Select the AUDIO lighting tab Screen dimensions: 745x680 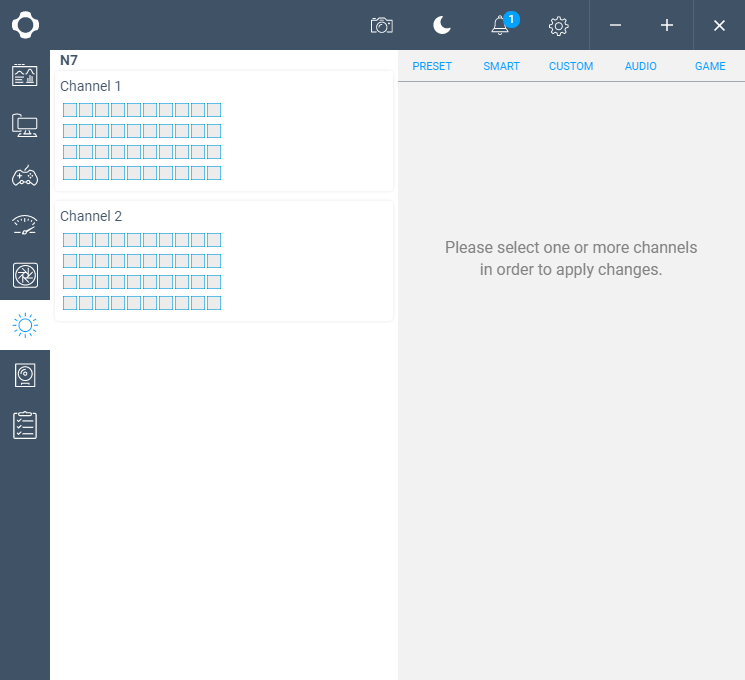click(640, 66)
